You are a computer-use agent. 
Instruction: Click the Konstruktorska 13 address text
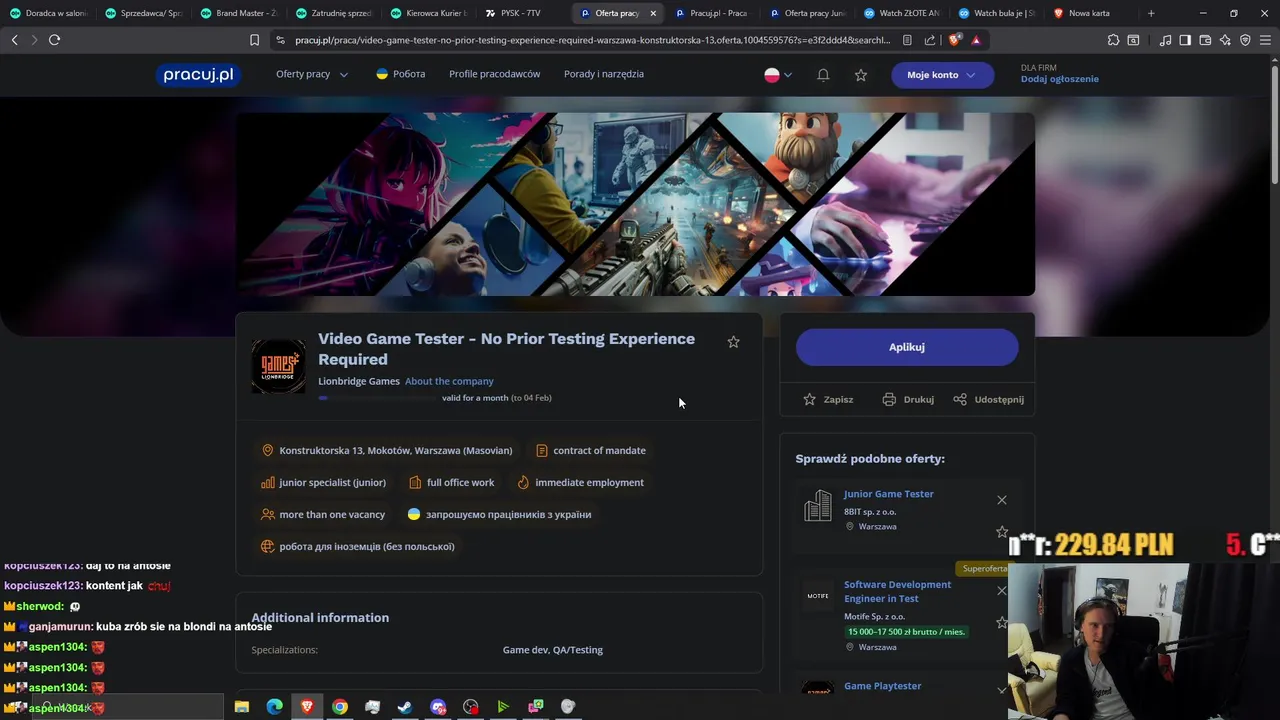click(396, 450)
